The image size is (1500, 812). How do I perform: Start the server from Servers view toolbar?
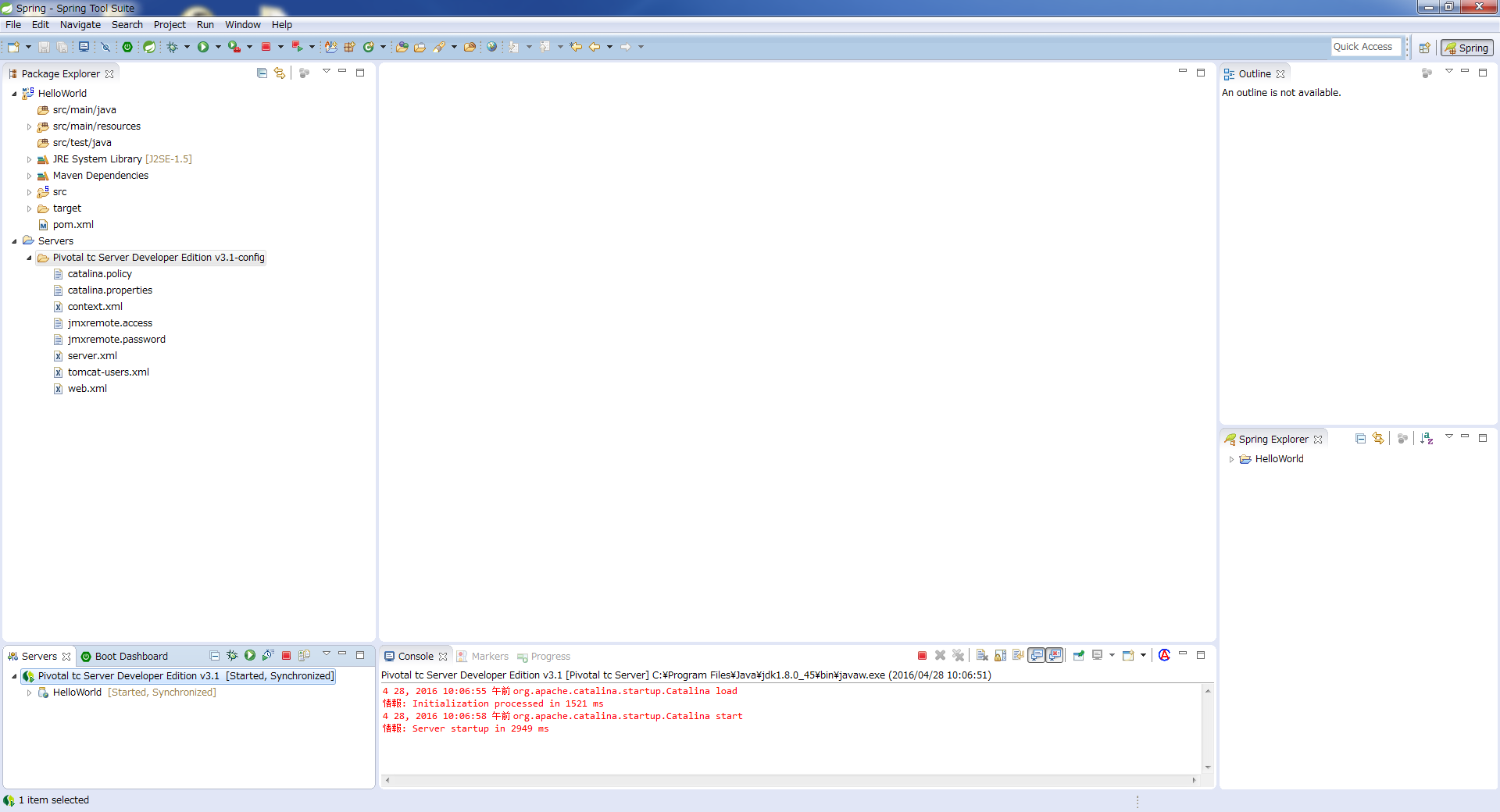tap(250, 656)
